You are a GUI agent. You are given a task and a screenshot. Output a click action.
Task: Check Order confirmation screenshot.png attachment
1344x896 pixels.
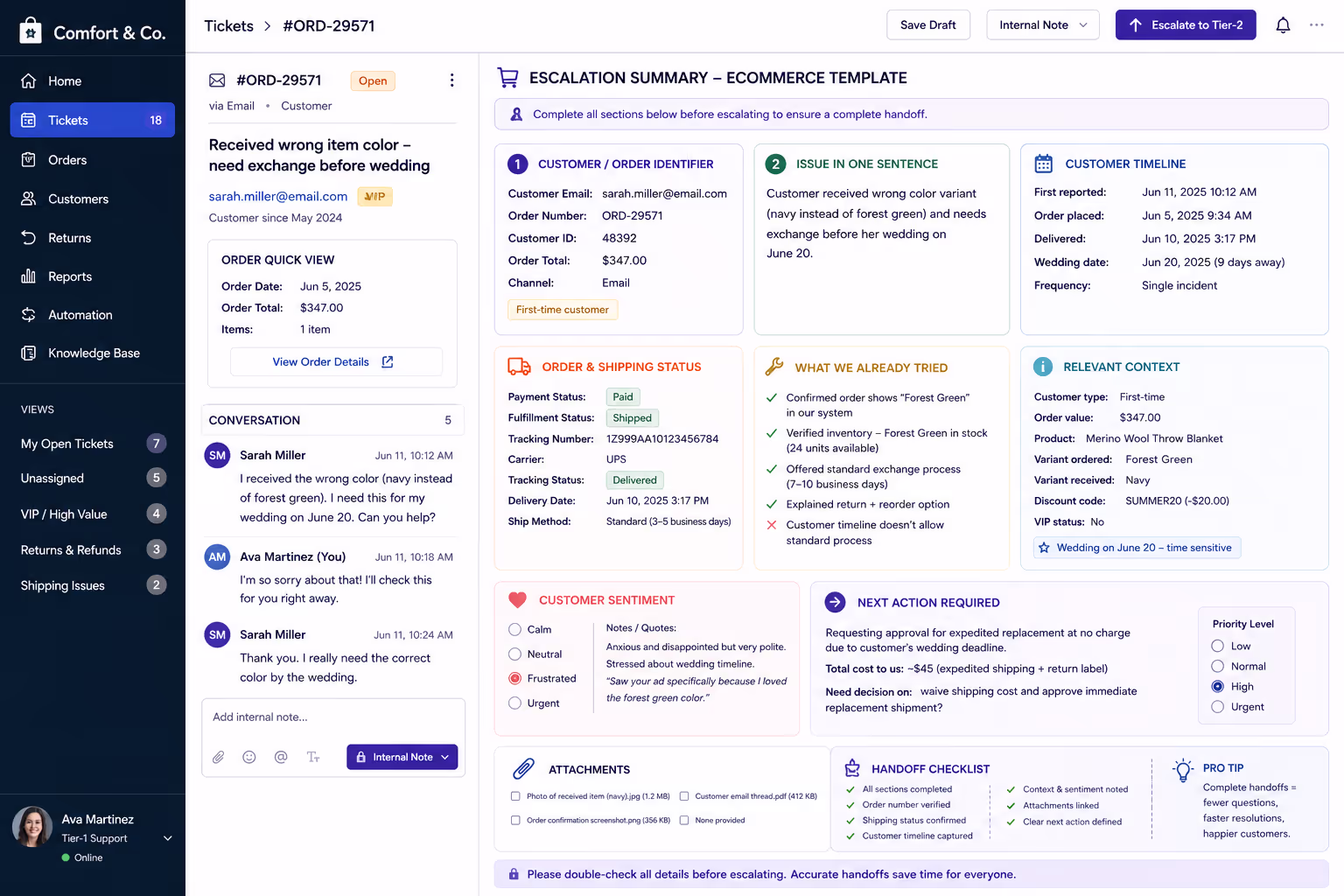515,820
